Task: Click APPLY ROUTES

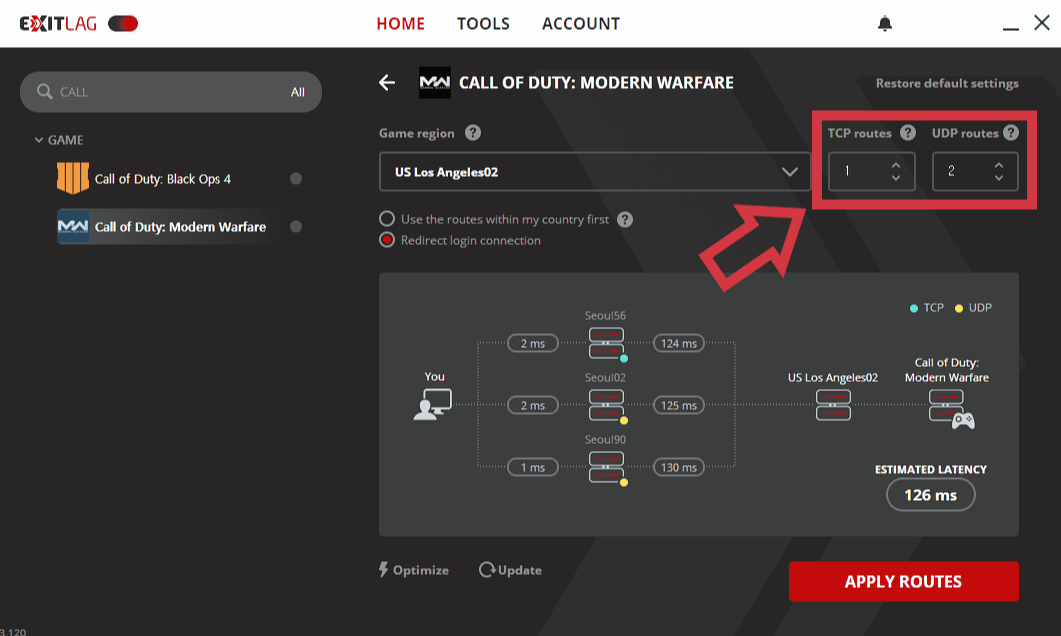Action: (903, 581)
